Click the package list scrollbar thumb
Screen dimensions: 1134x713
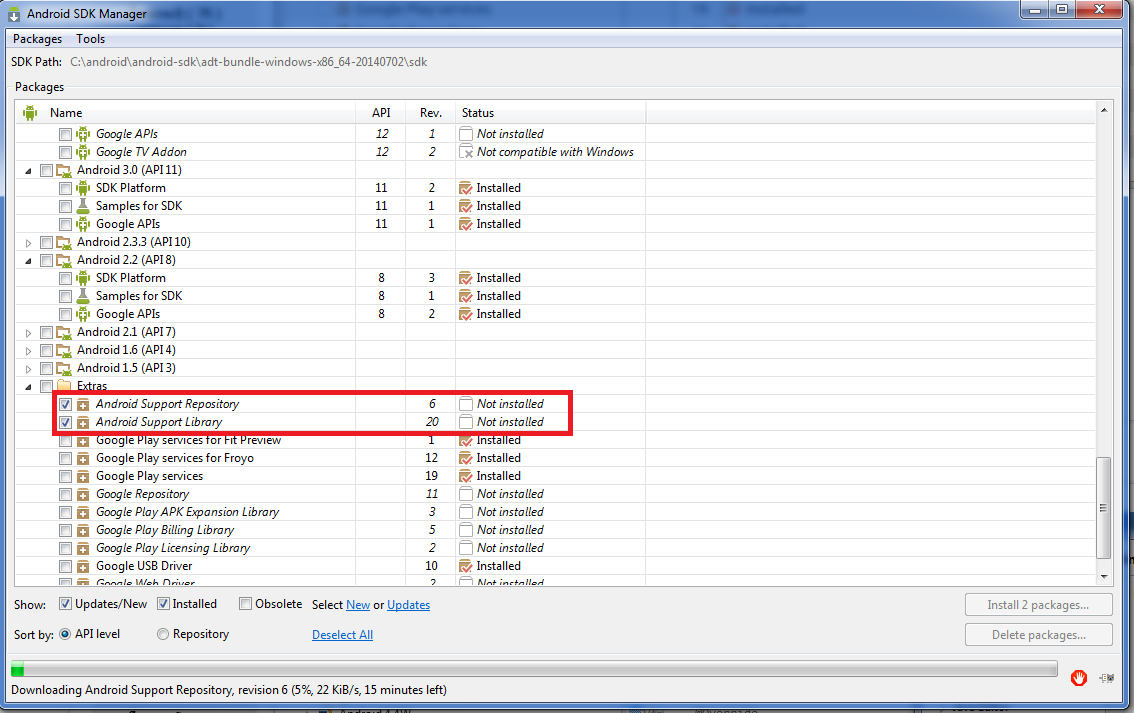tap(1104, 508)
